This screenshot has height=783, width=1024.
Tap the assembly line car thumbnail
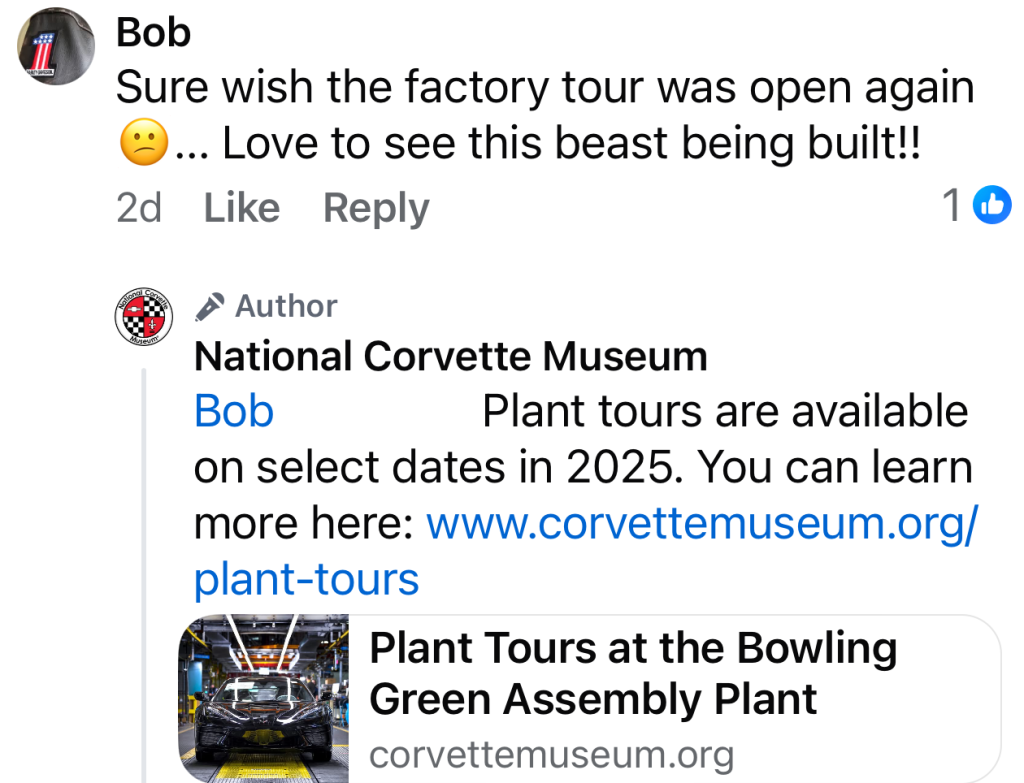point(264,699)
